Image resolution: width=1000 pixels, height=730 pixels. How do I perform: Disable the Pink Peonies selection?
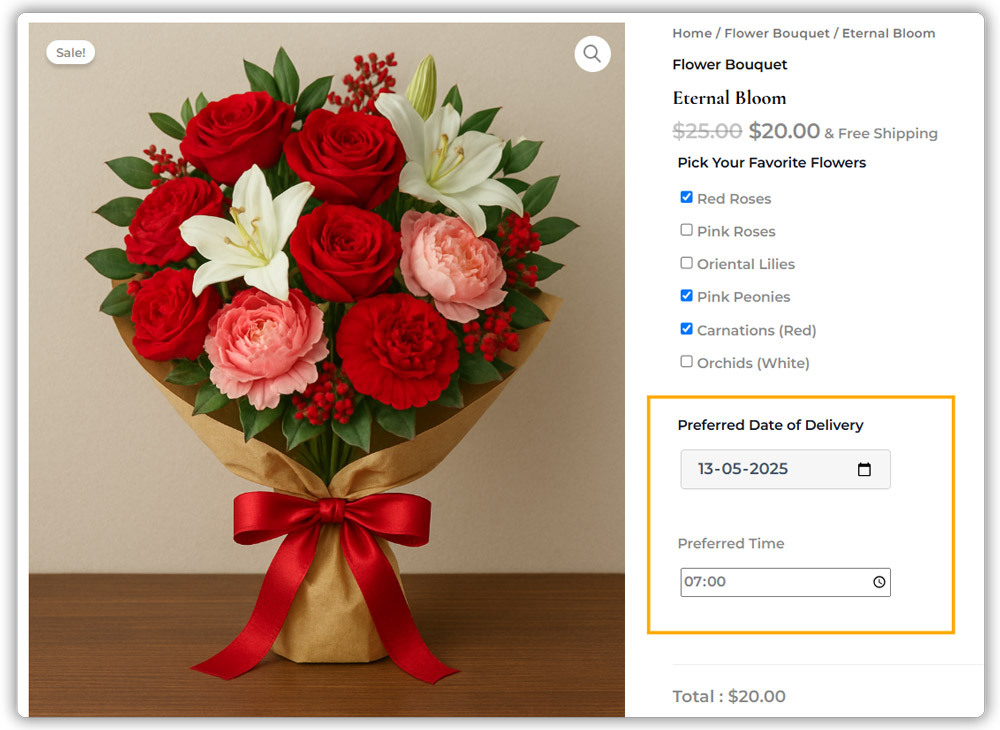tap(686, 296)
